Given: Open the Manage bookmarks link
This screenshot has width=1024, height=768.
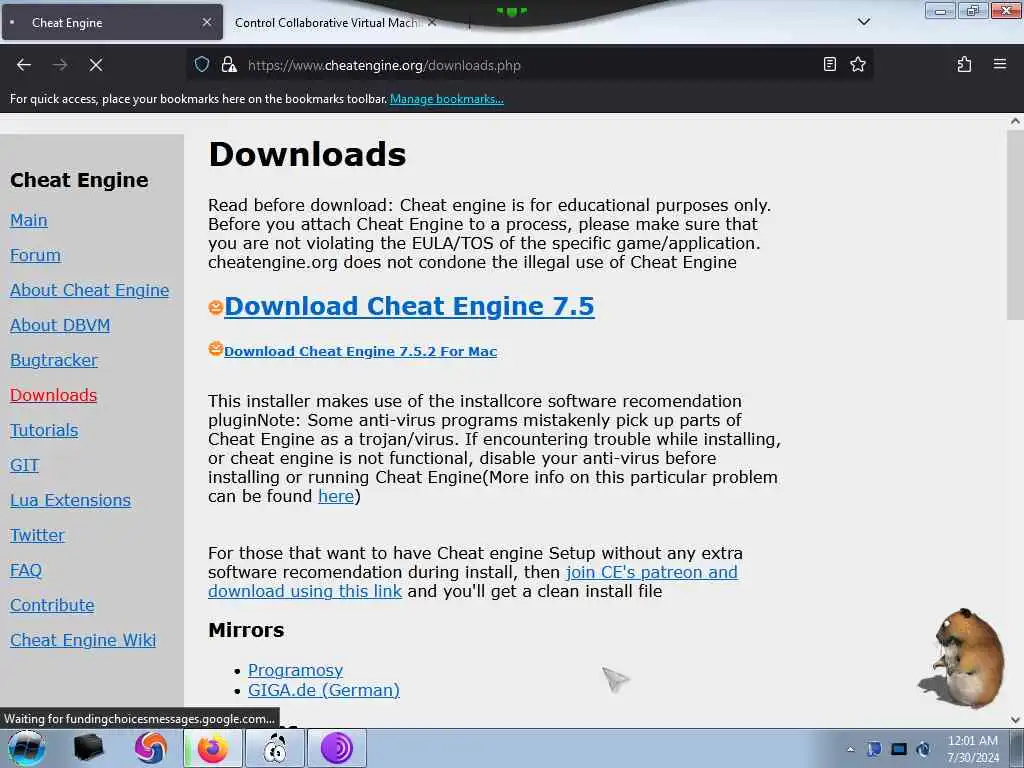Looking at the screenshot, I should click(447, 99).
